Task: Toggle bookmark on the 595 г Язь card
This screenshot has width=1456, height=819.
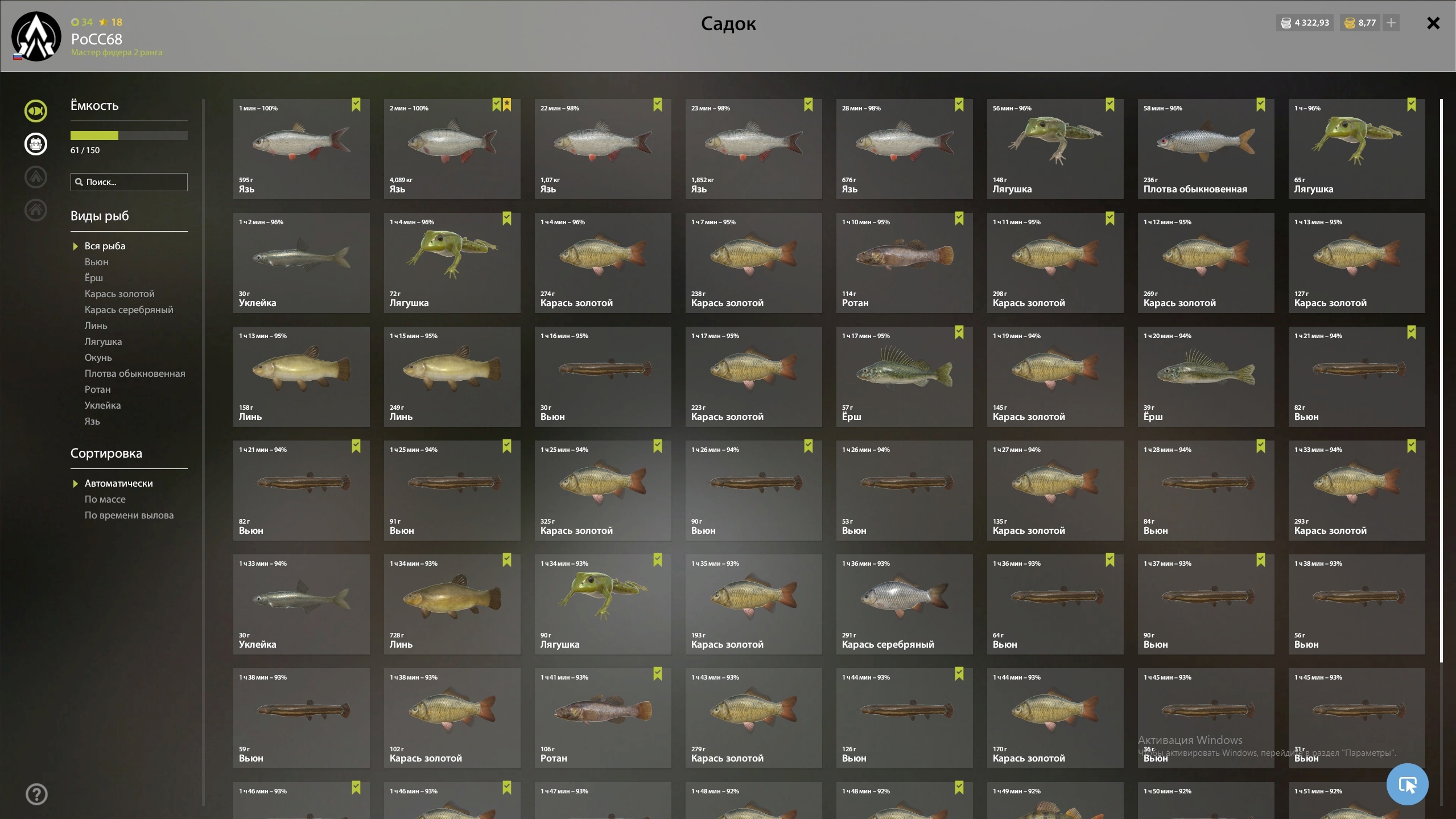Action: [356, 105]
